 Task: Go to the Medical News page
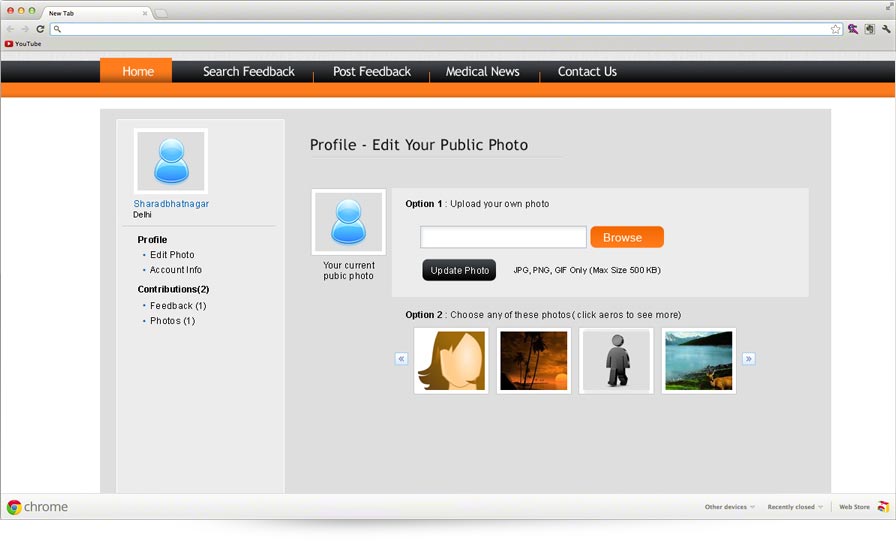click(x=482, y=72)
